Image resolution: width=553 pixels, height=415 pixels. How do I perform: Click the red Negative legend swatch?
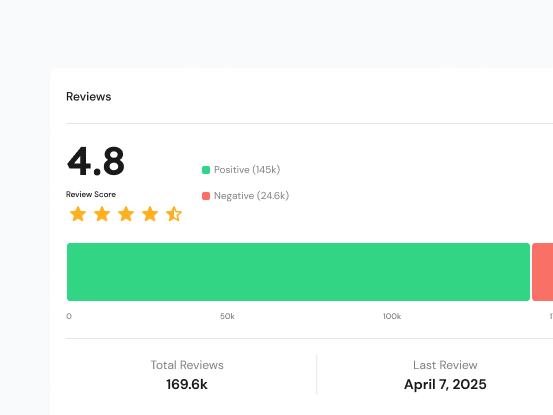click(206, 196)
